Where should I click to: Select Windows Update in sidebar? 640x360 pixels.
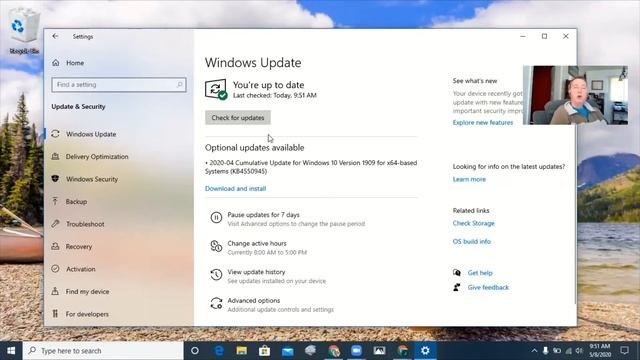pos(91,134)
